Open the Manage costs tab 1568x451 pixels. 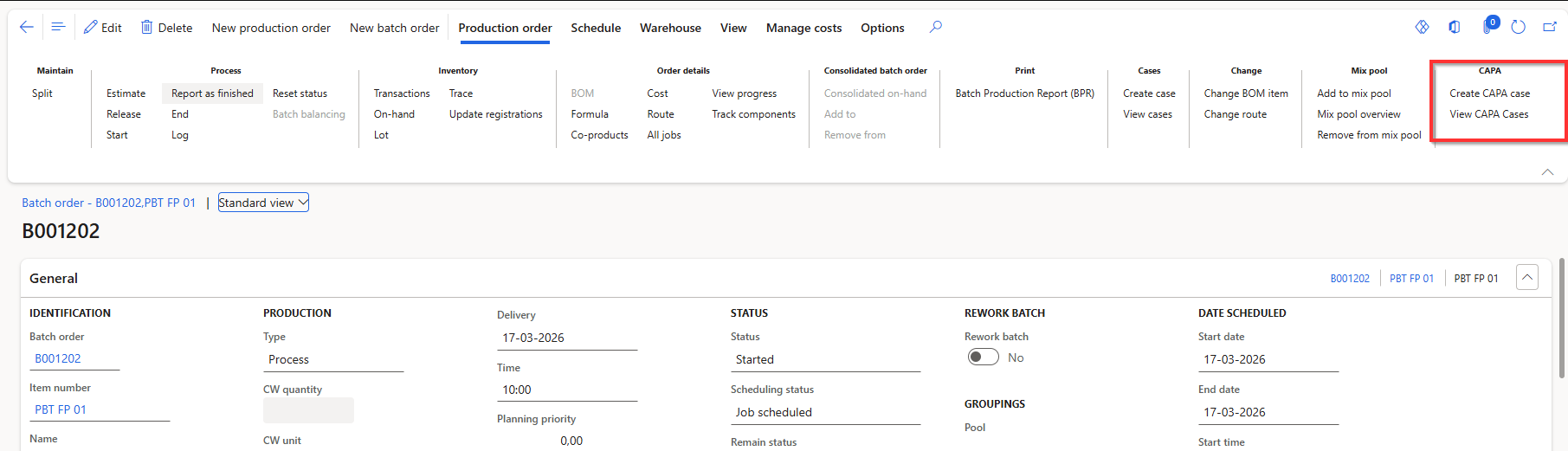click(x=803, y=28)
